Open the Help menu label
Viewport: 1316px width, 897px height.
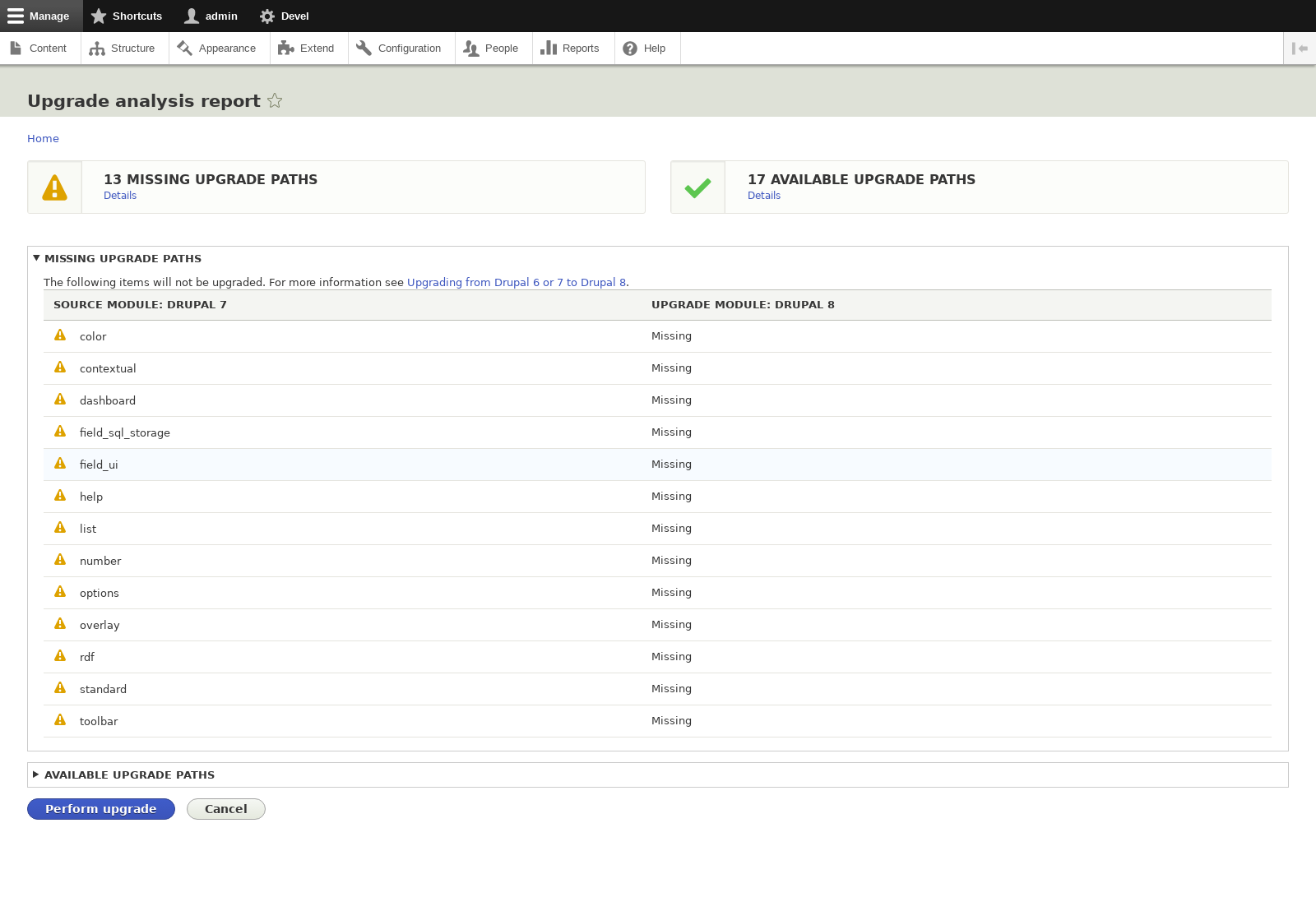point(655,49)
